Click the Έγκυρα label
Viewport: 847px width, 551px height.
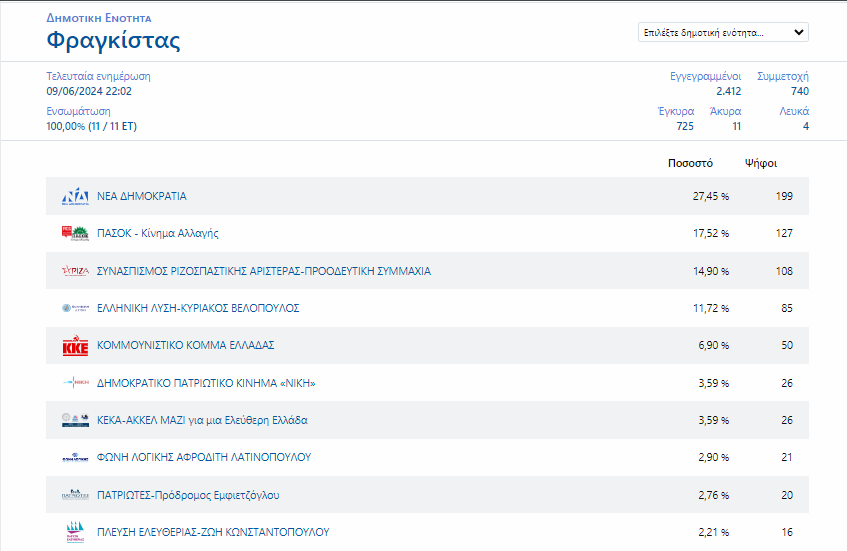(676, 111)
